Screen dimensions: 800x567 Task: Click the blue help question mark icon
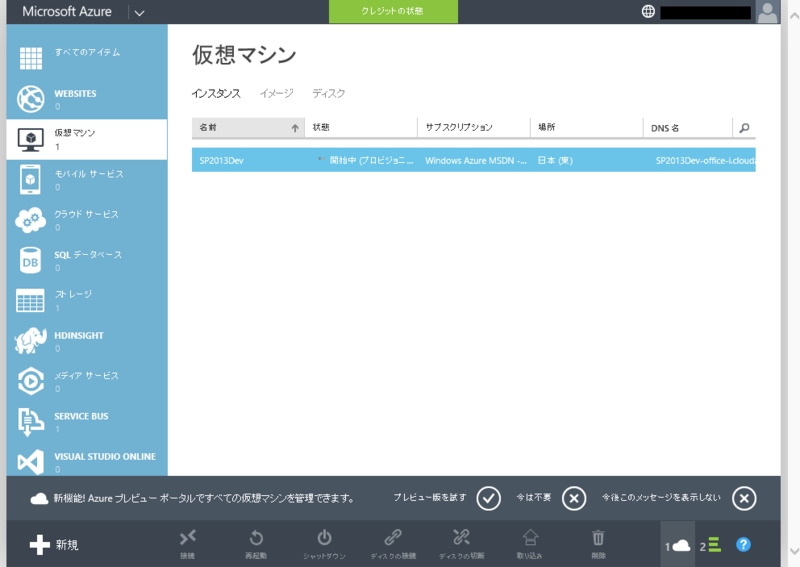(743, 545)
